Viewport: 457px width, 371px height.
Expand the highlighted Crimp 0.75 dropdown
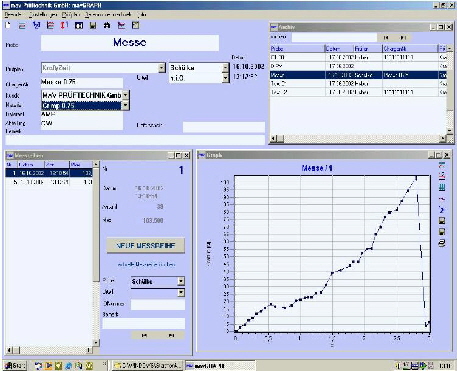[x=126, y=106]
